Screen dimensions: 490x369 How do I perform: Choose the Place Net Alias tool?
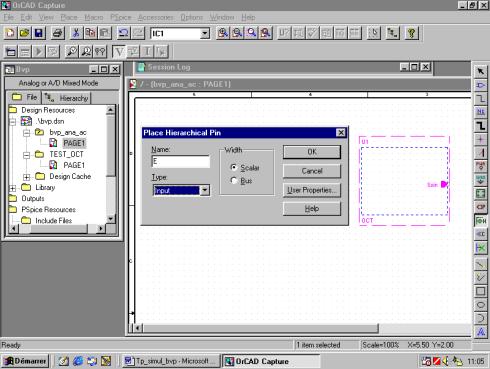coord(480,112)
